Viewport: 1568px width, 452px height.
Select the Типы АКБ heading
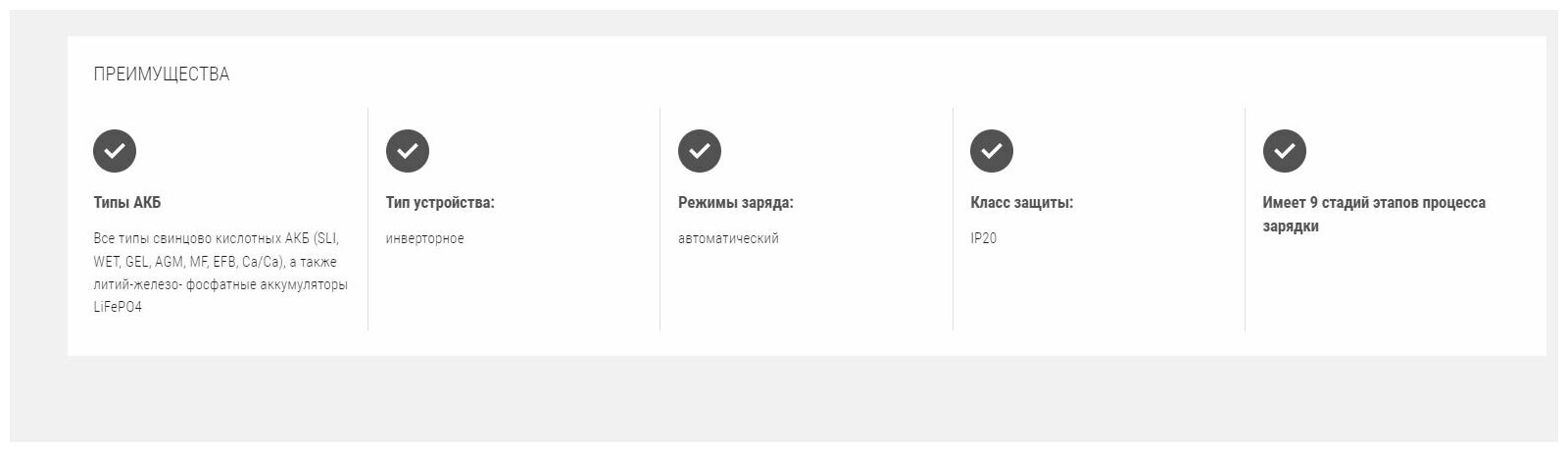127,203
